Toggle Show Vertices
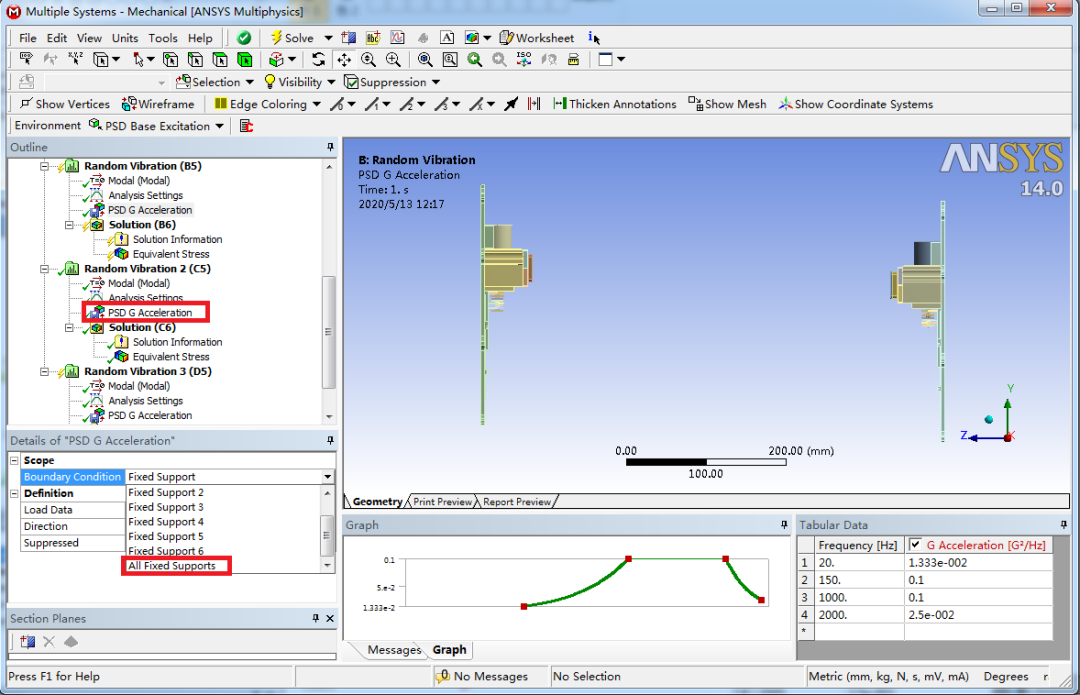1080x695 pixels. pyautogui.click(x=64, y=104)
